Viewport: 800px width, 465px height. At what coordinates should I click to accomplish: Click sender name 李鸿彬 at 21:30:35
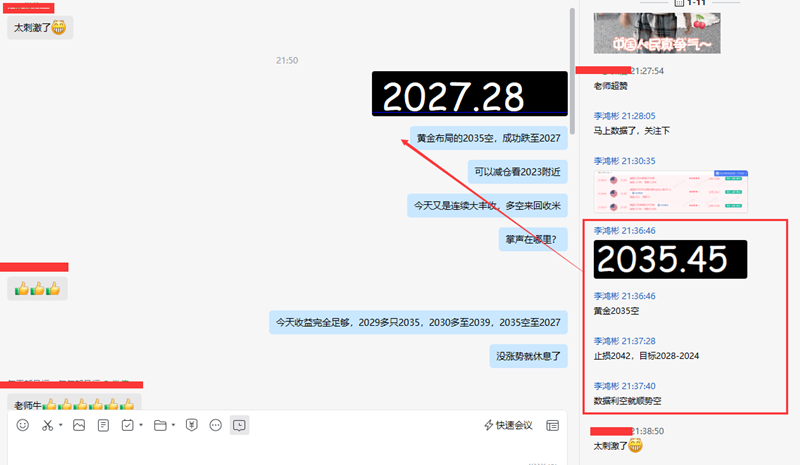(606, 161)
